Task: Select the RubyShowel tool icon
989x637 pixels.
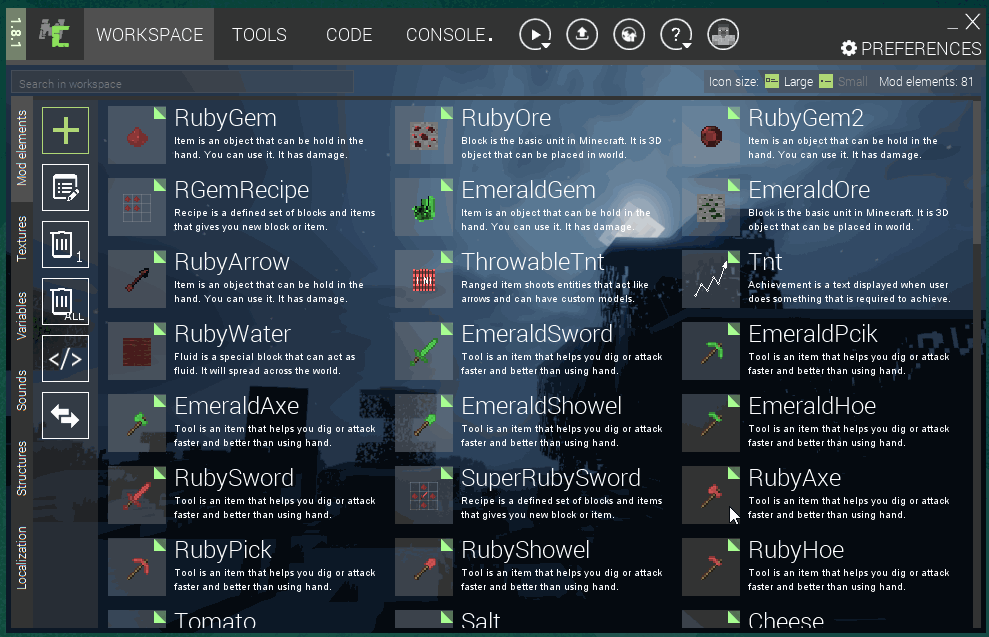Action: pyautogui.click(x=424, y=566)
